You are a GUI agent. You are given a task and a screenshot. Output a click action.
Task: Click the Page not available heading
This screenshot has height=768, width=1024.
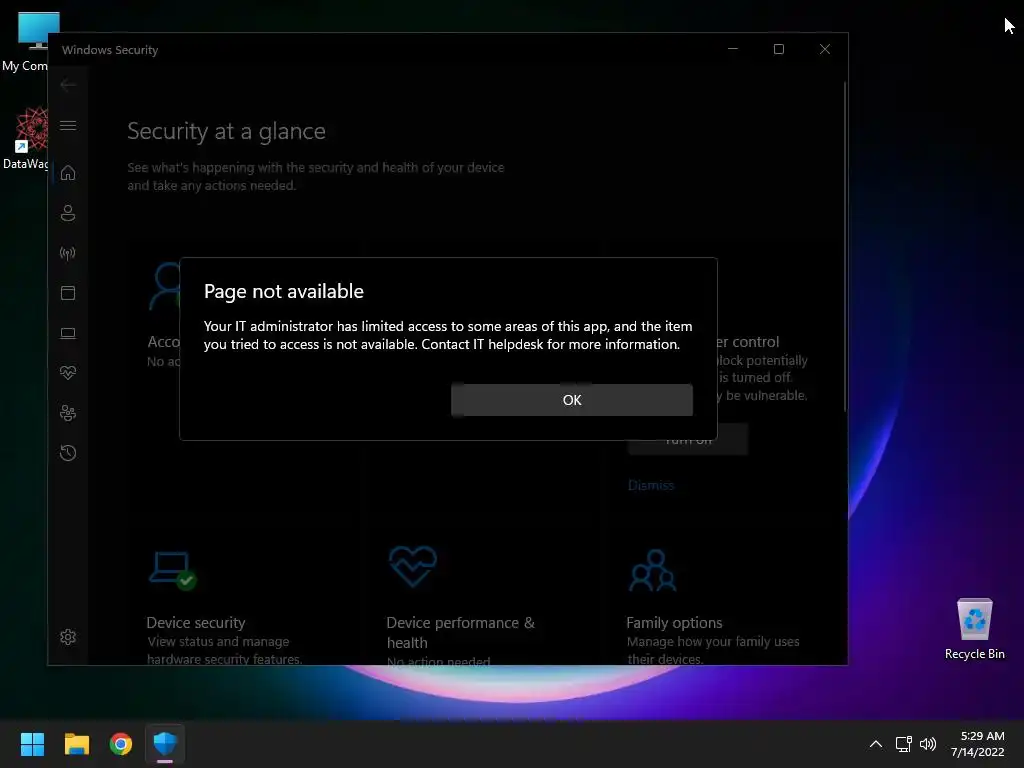pos(283,291)
